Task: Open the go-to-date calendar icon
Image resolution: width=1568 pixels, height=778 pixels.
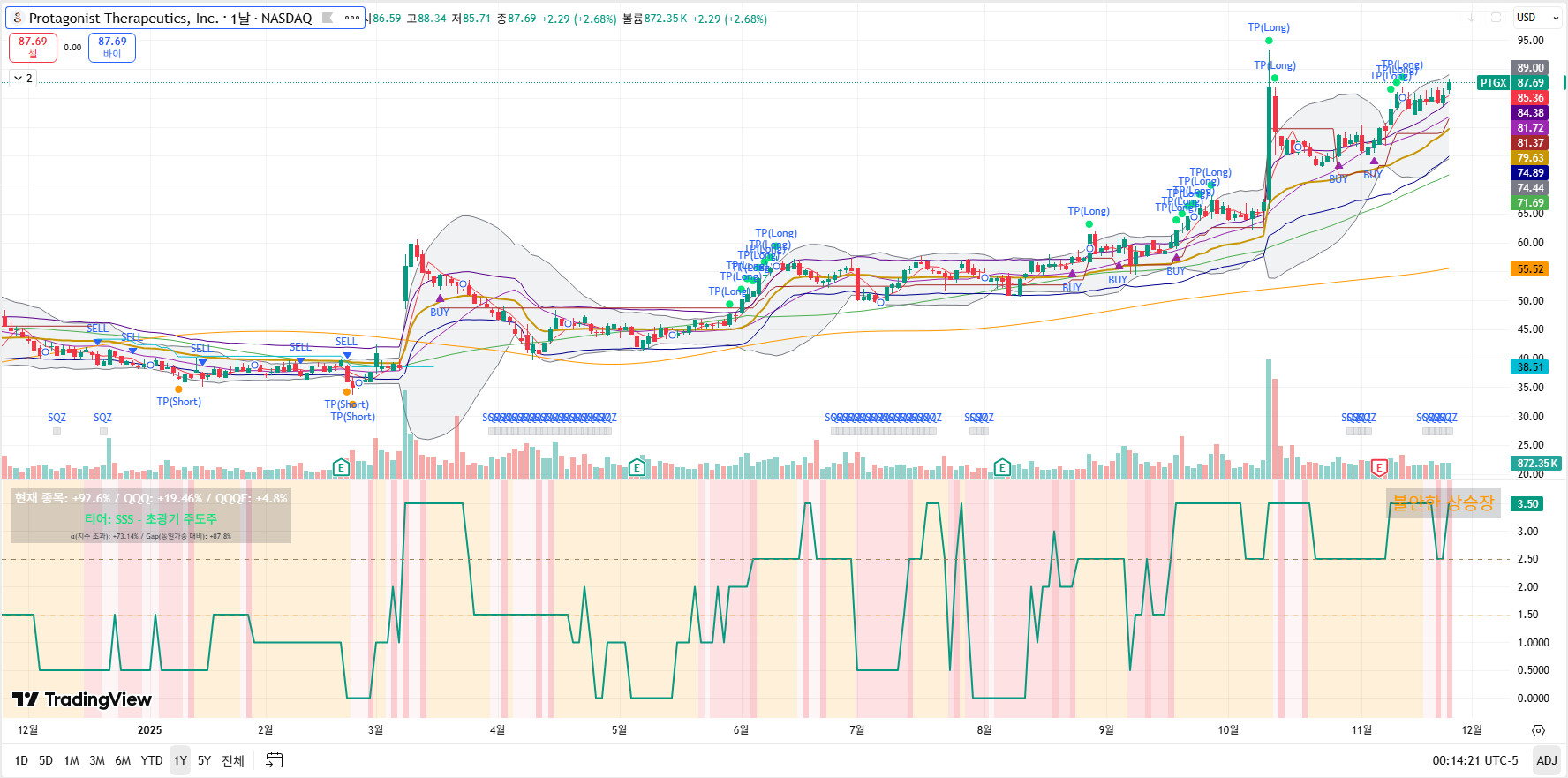Action: click(x=275, y=760)
